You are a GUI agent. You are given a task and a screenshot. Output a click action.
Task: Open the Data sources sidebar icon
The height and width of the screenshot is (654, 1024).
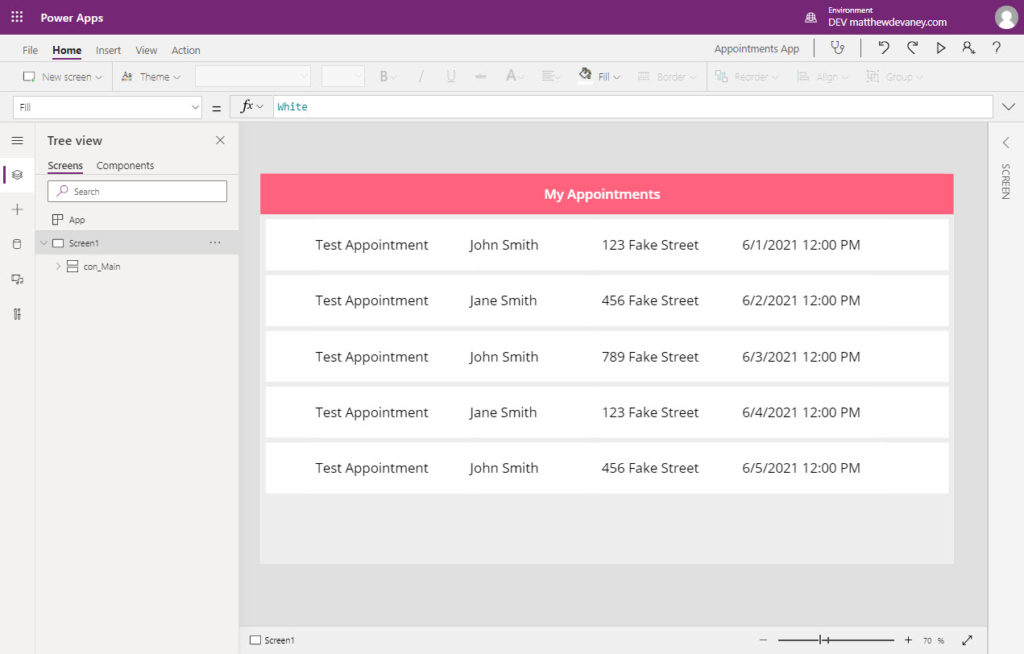tap(17, 244)
